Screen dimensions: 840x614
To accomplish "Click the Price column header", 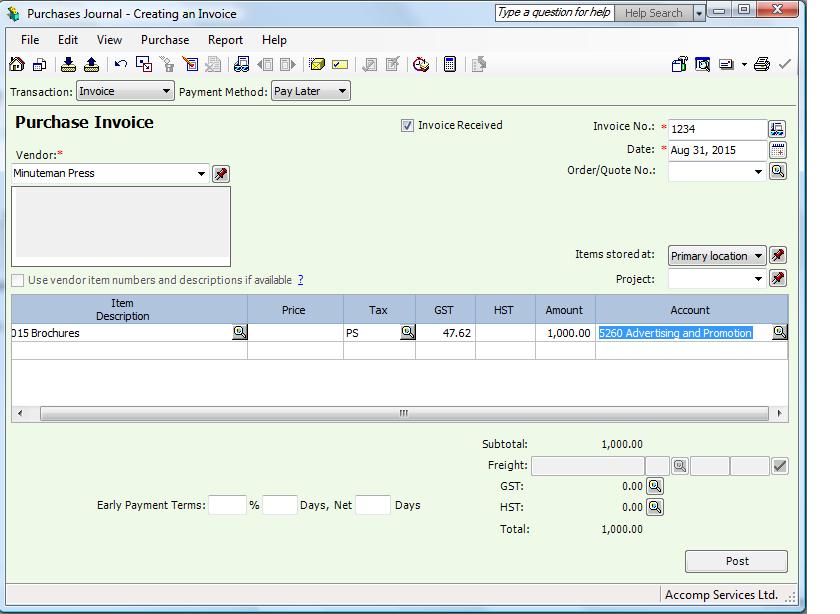I will [x=295, y=310].
